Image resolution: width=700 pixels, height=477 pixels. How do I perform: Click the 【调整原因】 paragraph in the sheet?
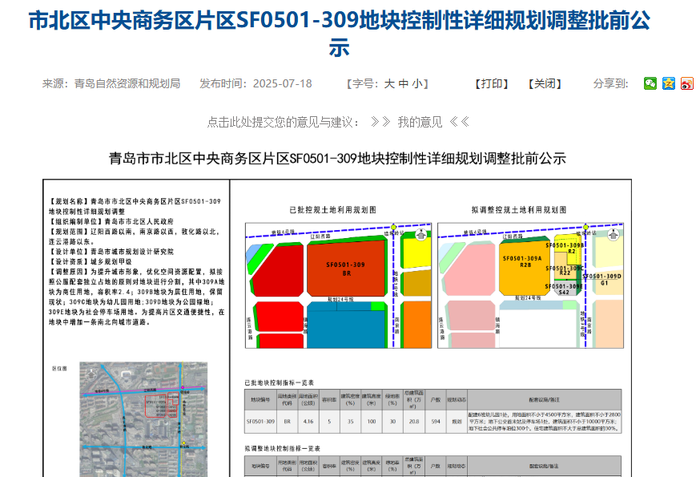[x=137, y=297]
